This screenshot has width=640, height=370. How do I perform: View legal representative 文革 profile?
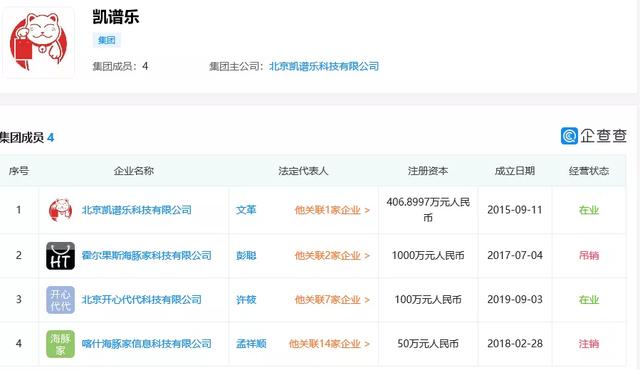246,210
